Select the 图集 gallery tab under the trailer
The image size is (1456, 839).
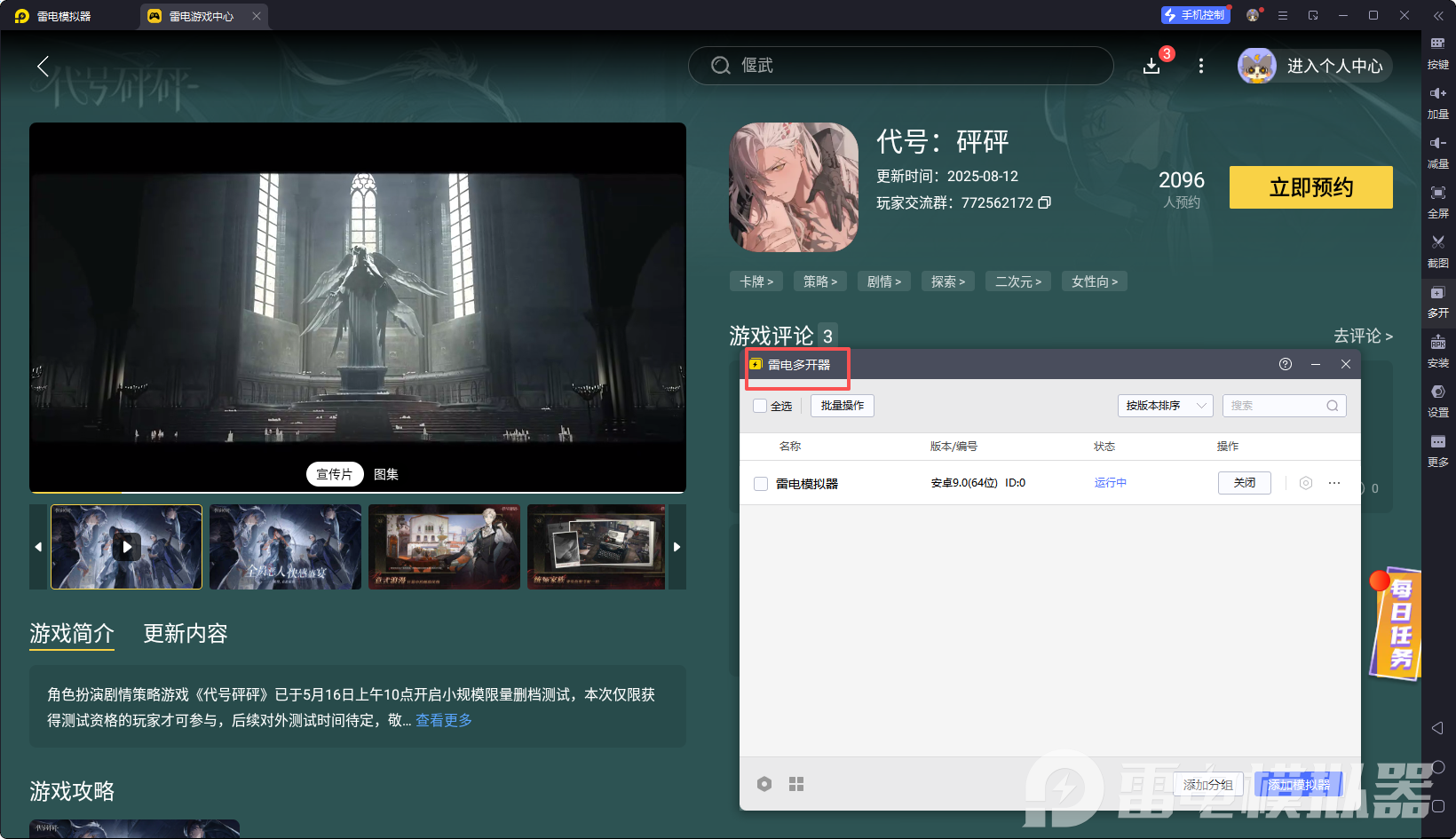[x=385, y=474]
